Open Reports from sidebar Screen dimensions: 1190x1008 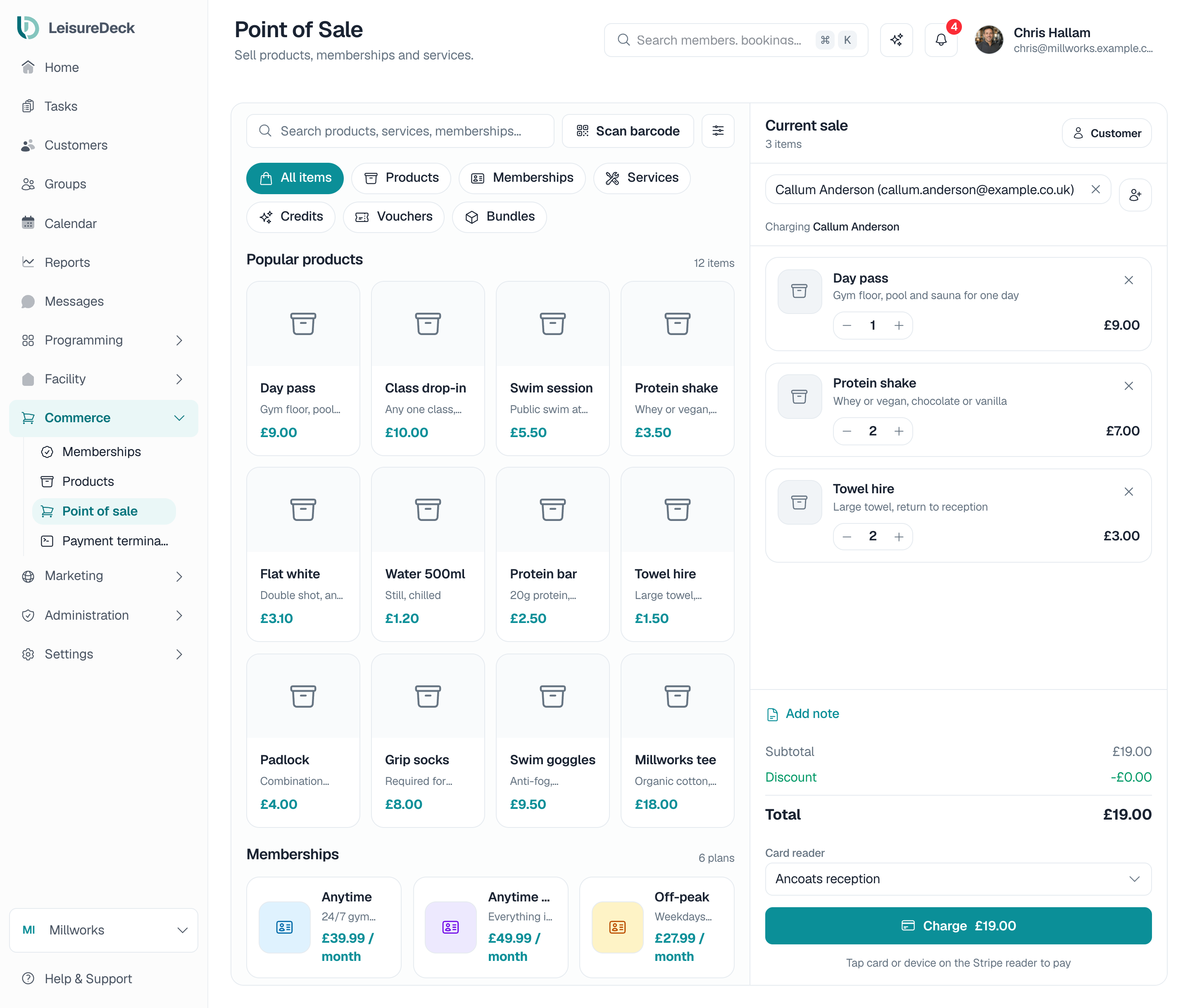[x=103, y=262]
